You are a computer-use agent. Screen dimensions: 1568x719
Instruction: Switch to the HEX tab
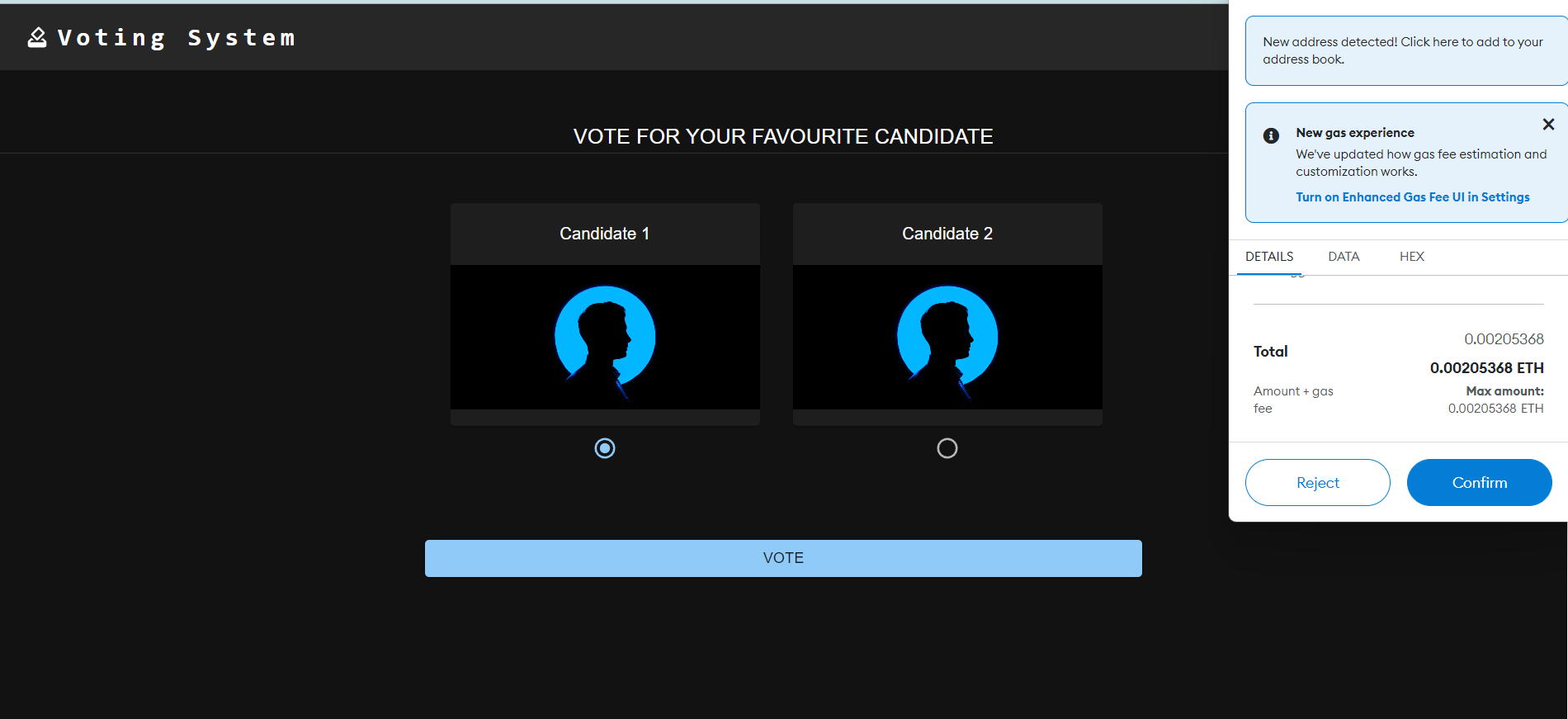click(x=1412, y=257)
